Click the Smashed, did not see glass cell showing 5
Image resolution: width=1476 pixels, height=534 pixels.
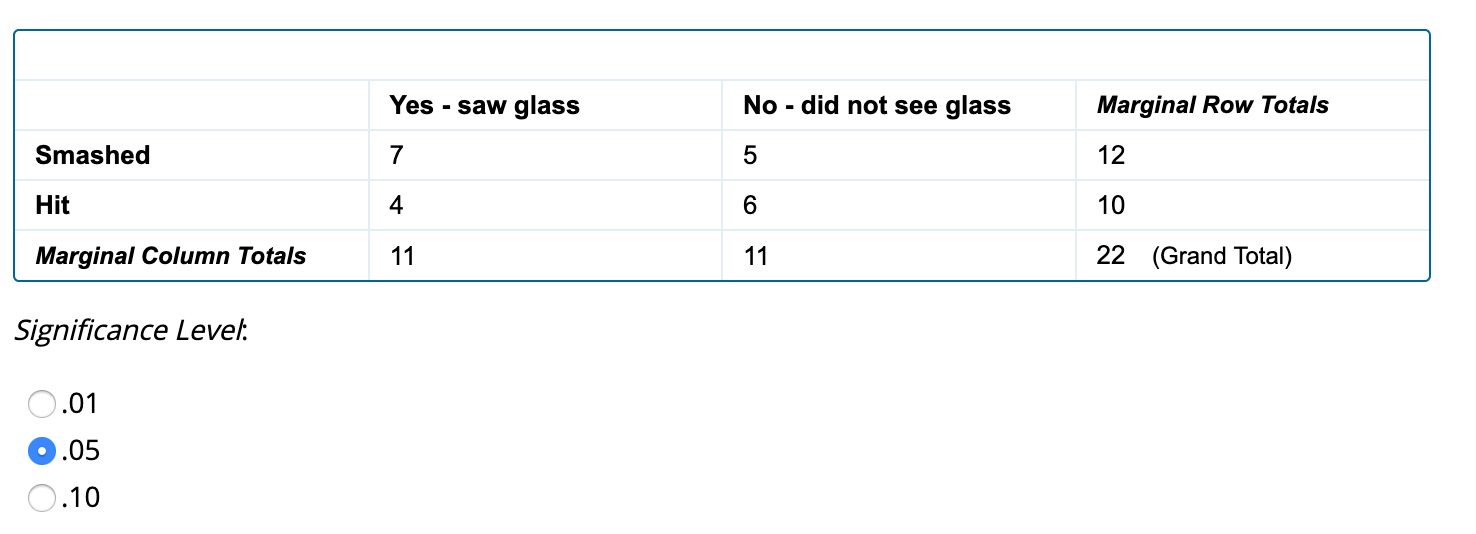pos(751,155)
